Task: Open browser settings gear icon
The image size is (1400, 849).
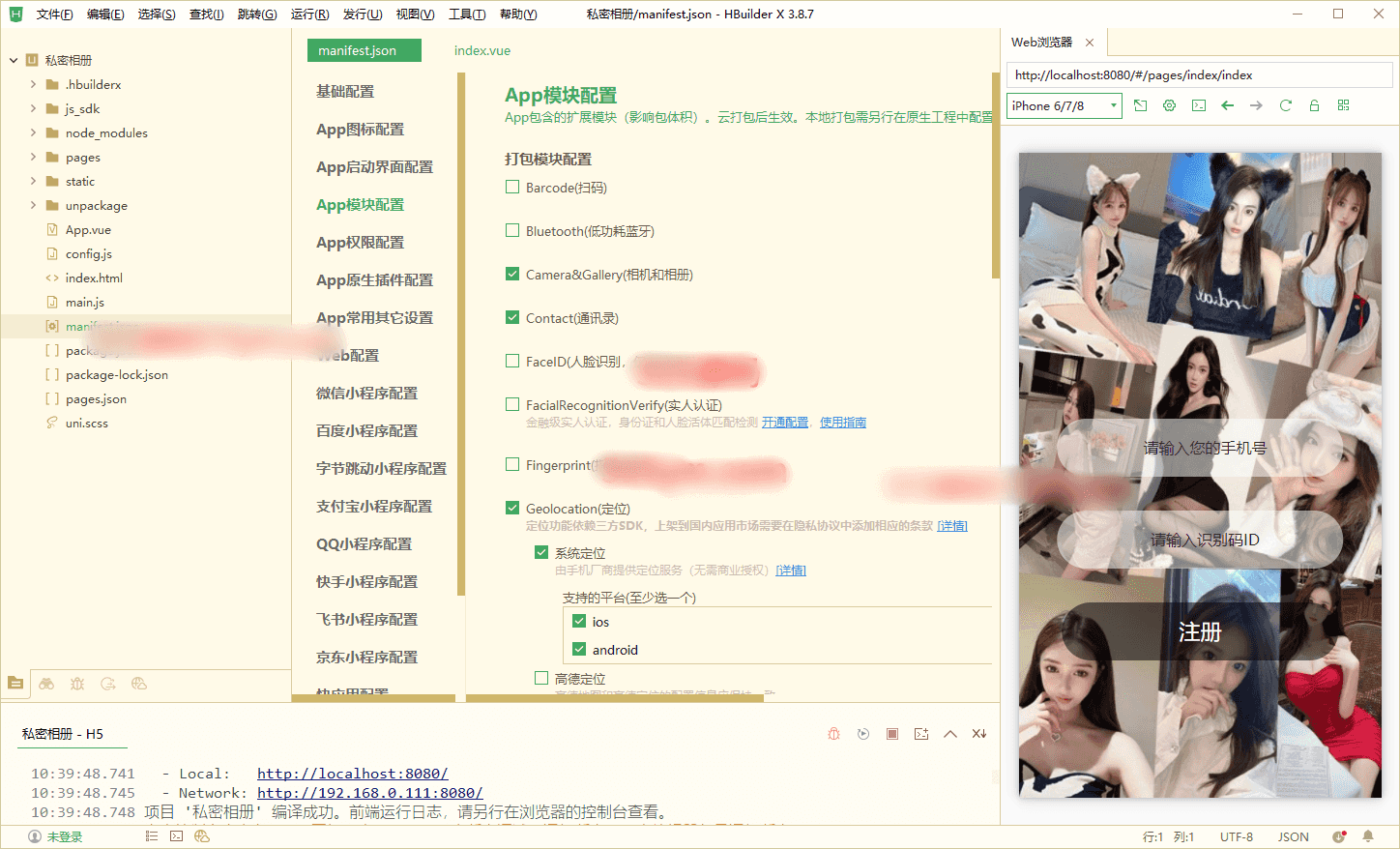Action: (1169, 105)
